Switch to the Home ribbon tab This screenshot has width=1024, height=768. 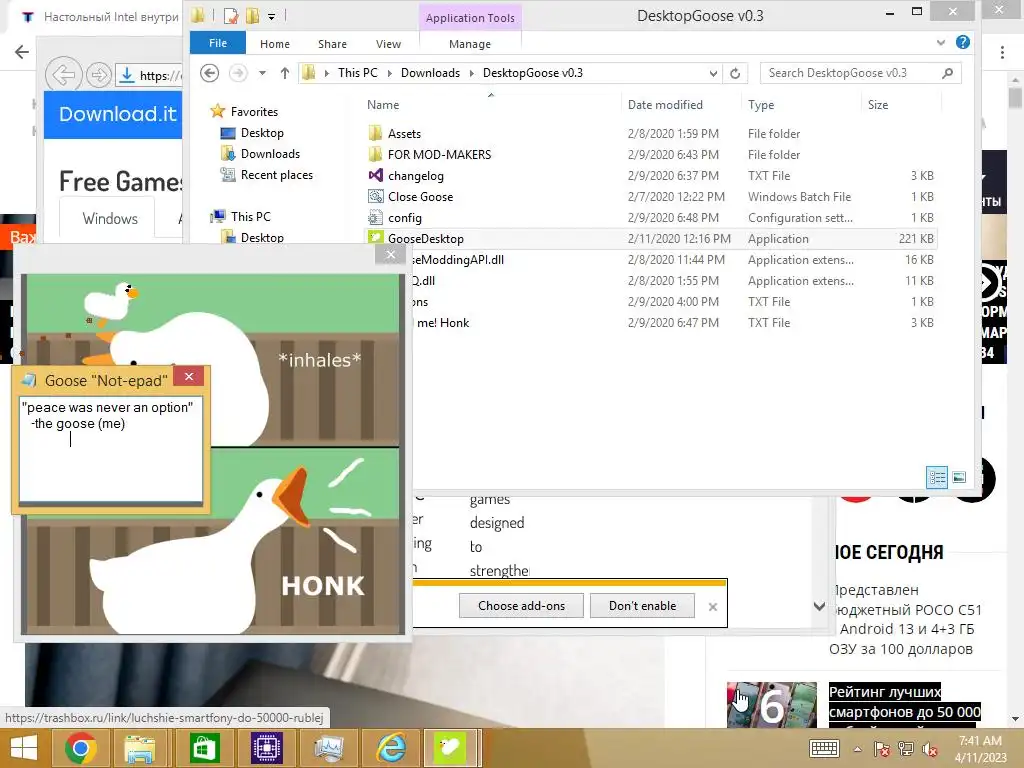274,44
